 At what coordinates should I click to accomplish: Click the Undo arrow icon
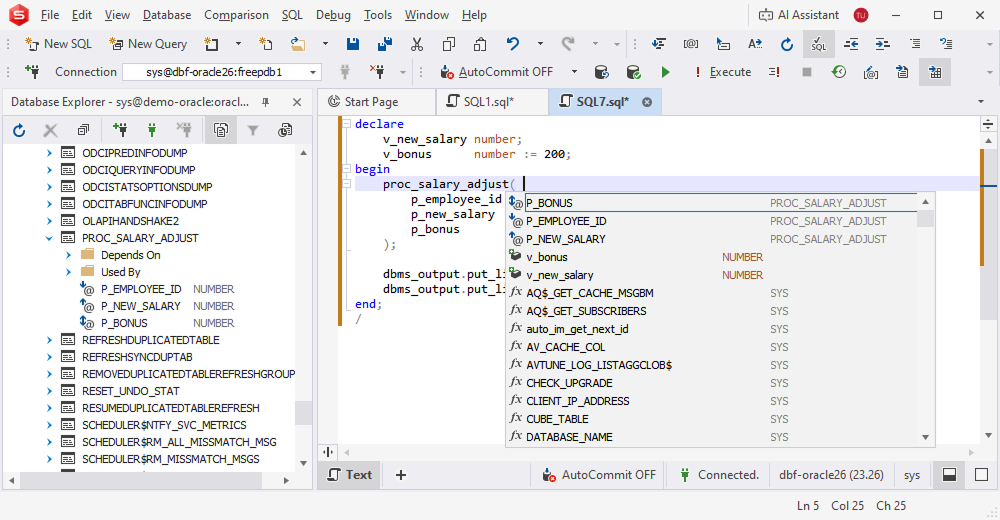(x=513, y=44)
